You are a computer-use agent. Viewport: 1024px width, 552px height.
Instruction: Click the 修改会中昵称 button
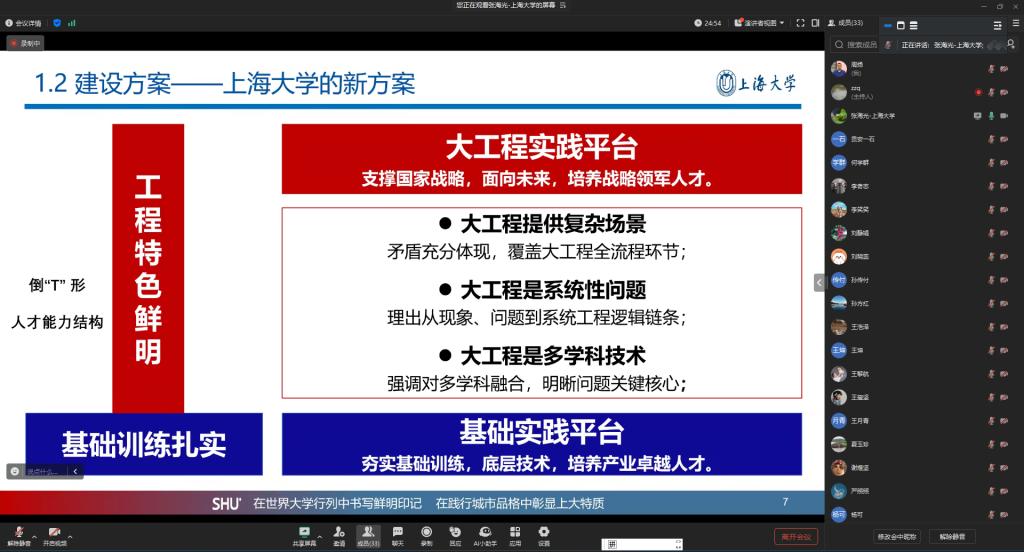897,537
